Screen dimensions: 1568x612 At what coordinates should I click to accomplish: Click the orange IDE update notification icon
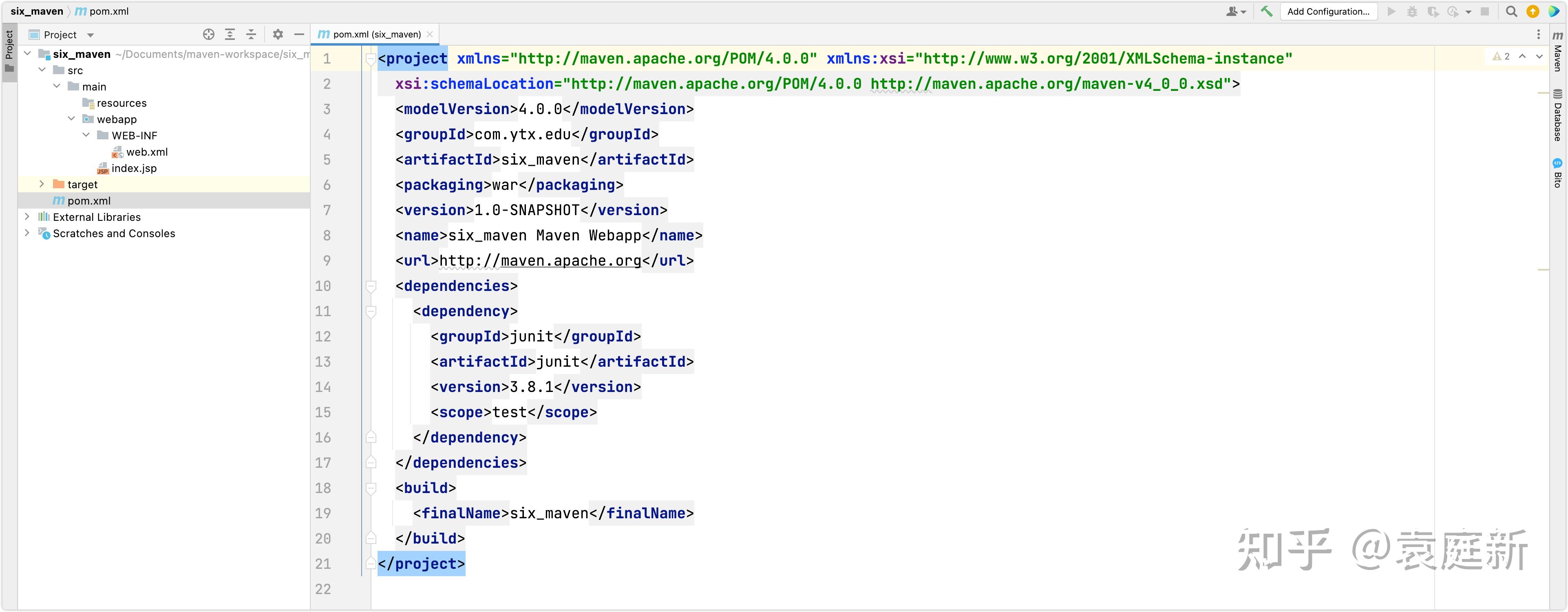click(x=1533, y=11)
